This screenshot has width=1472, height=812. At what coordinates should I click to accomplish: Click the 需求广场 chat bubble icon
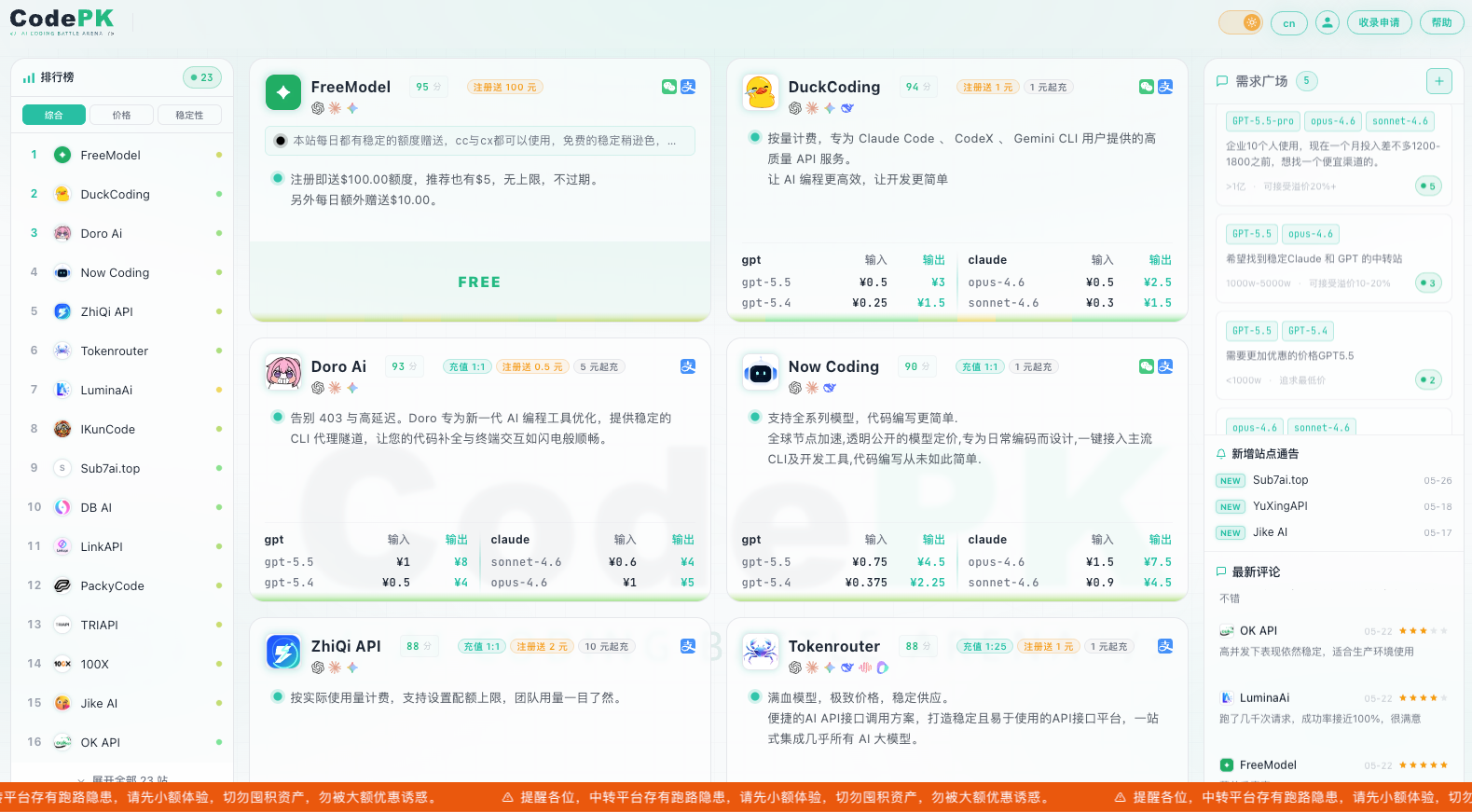pyautogui.click(x=1222, y=81)
